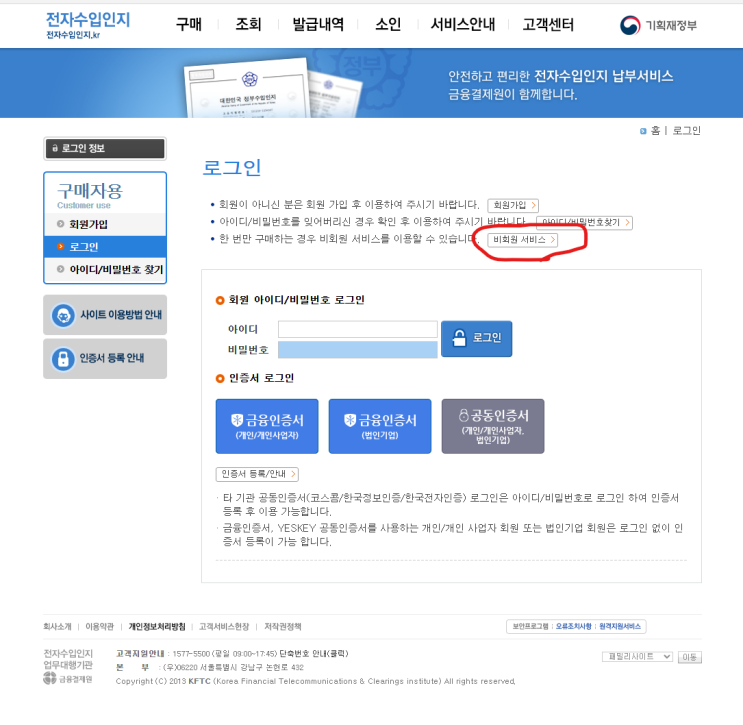Viewport: 743px width, 725px height.
Task: Open the 발급내역 top menu
Action: pyautogui.click(x=317, y=24)
